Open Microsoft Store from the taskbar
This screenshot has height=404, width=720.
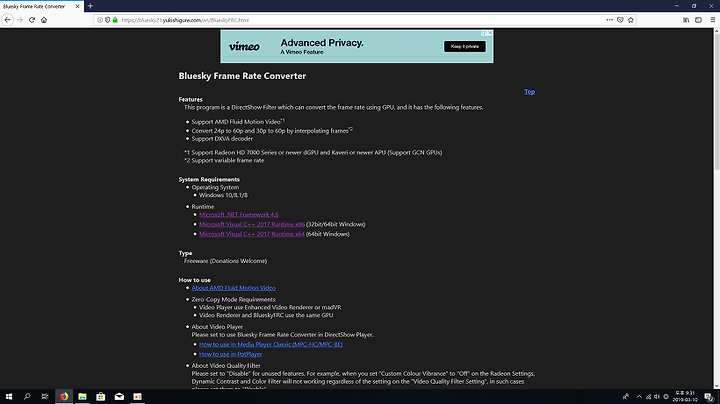point(101,397)
